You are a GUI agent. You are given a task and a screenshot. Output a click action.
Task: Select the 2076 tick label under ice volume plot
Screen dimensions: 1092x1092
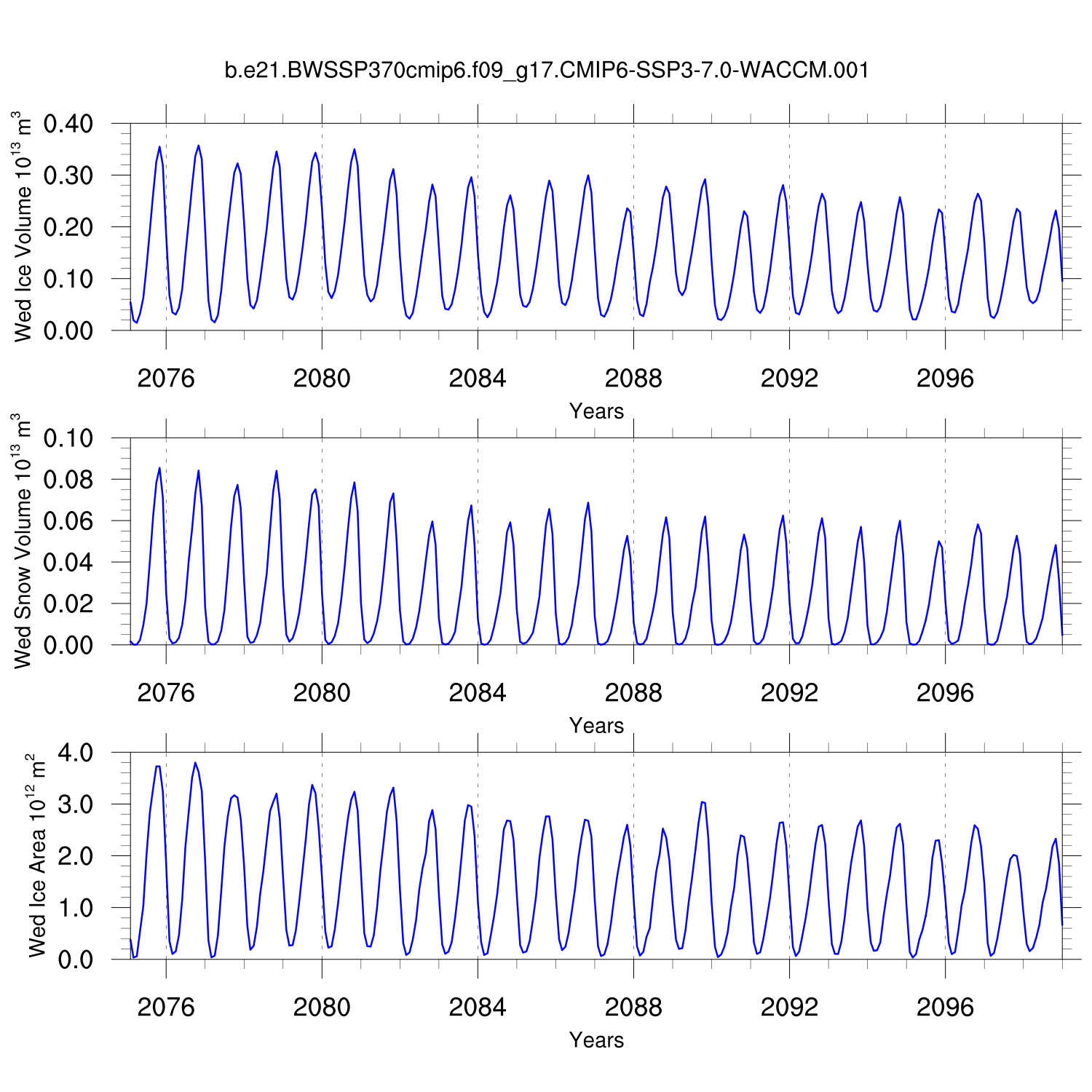point(166,379)
